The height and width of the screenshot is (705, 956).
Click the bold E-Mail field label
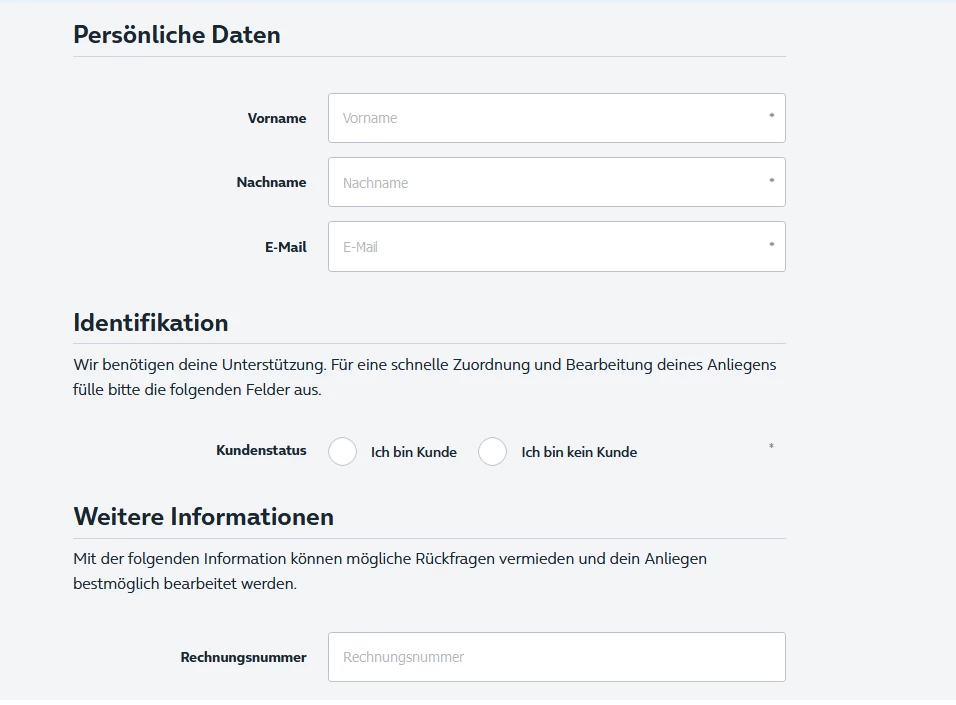coord(286,247)
